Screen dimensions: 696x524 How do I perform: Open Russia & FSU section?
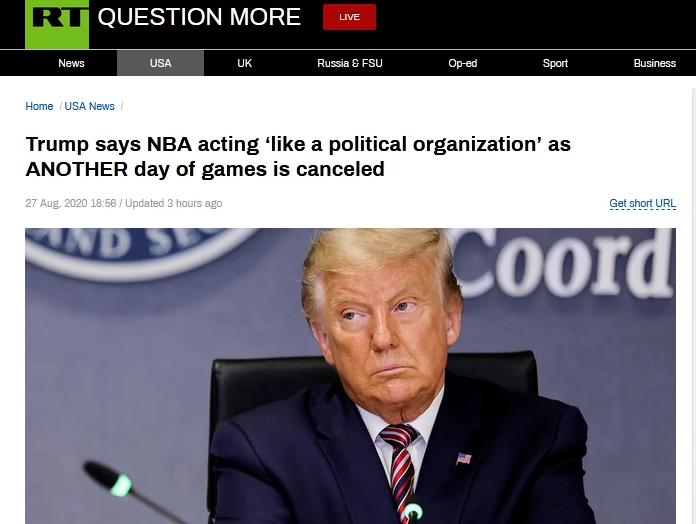[350, 63]
